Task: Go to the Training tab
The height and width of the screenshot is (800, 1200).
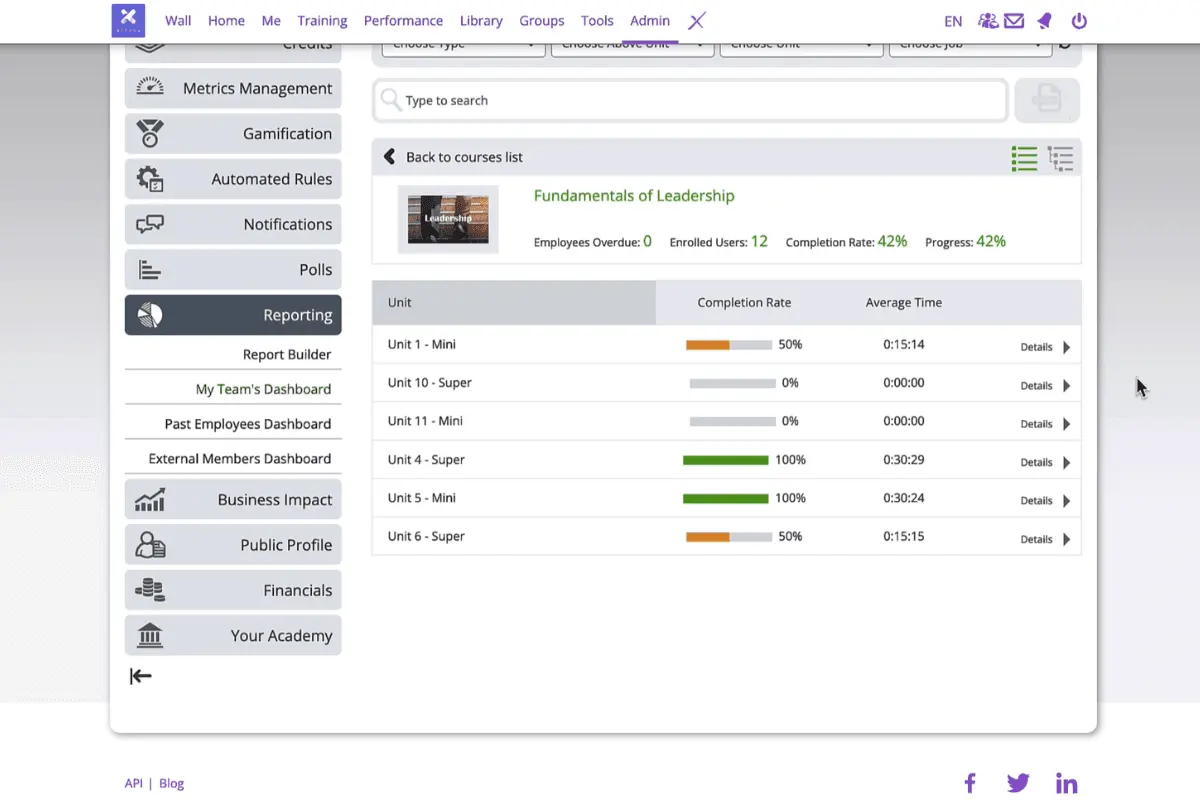Action: click(x=322, y=20)
